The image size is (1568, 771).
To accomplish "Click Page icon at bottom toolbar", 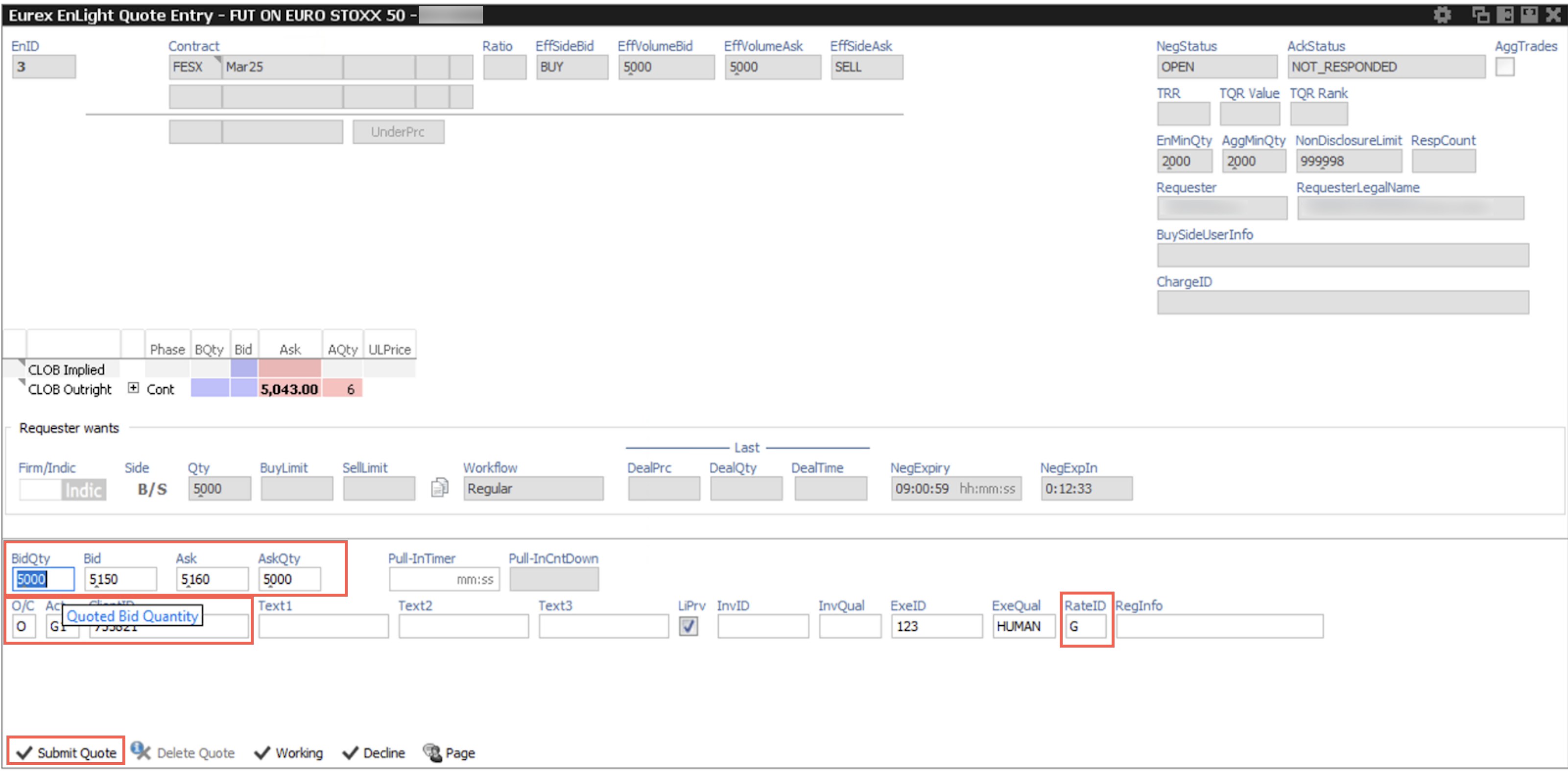I will (x=432, y=752).
